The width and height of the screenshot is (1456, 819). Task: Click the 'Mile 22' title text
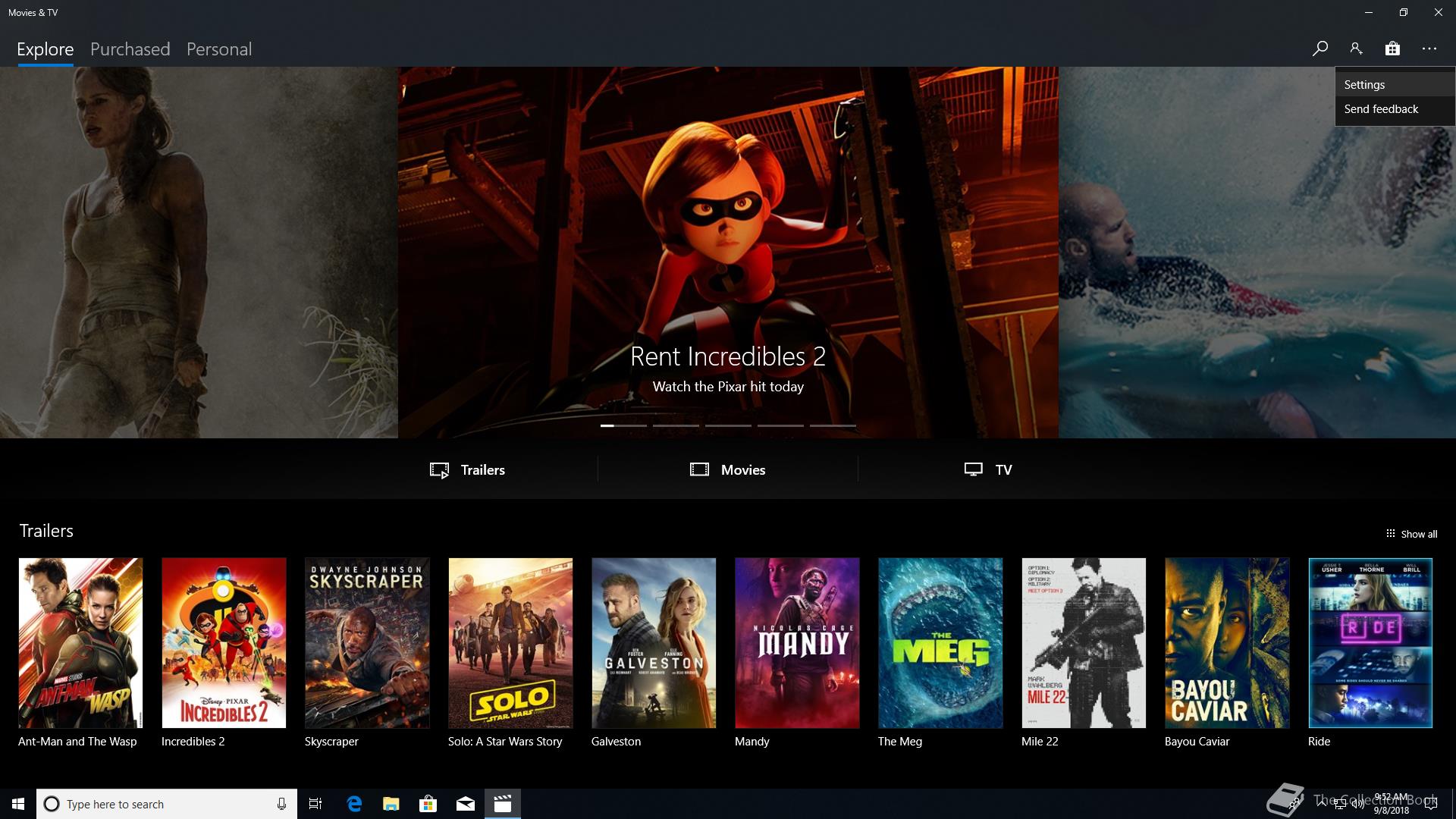pyautogui.click(x=1040, y=742)
